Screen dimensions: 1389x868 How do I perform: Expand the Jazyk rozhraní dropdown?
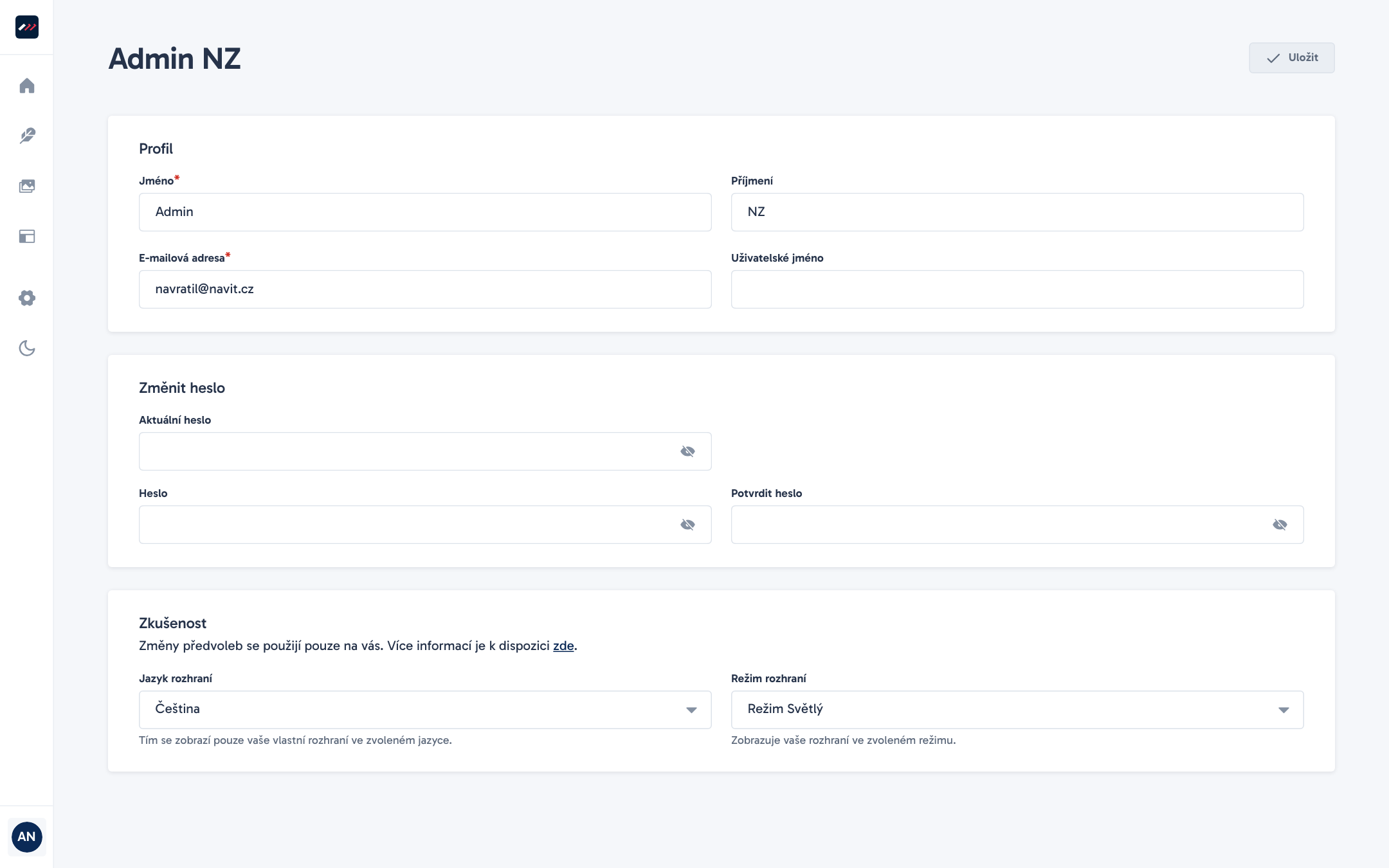click(x=425, y=709)
